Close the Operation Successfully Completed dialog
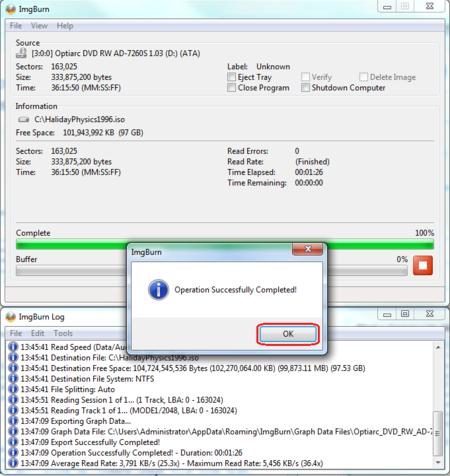The width and height of the screenshot is (450, 476). pyautogui.click(x=308, y=249)
